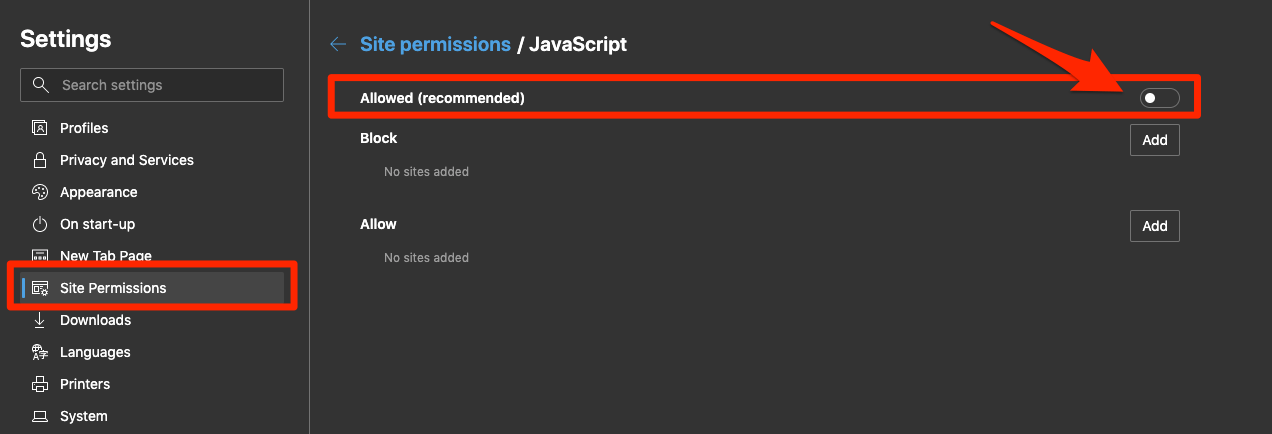Click the Appearance palette icon
Viewport: 1272px width, 434px height.
40,192
